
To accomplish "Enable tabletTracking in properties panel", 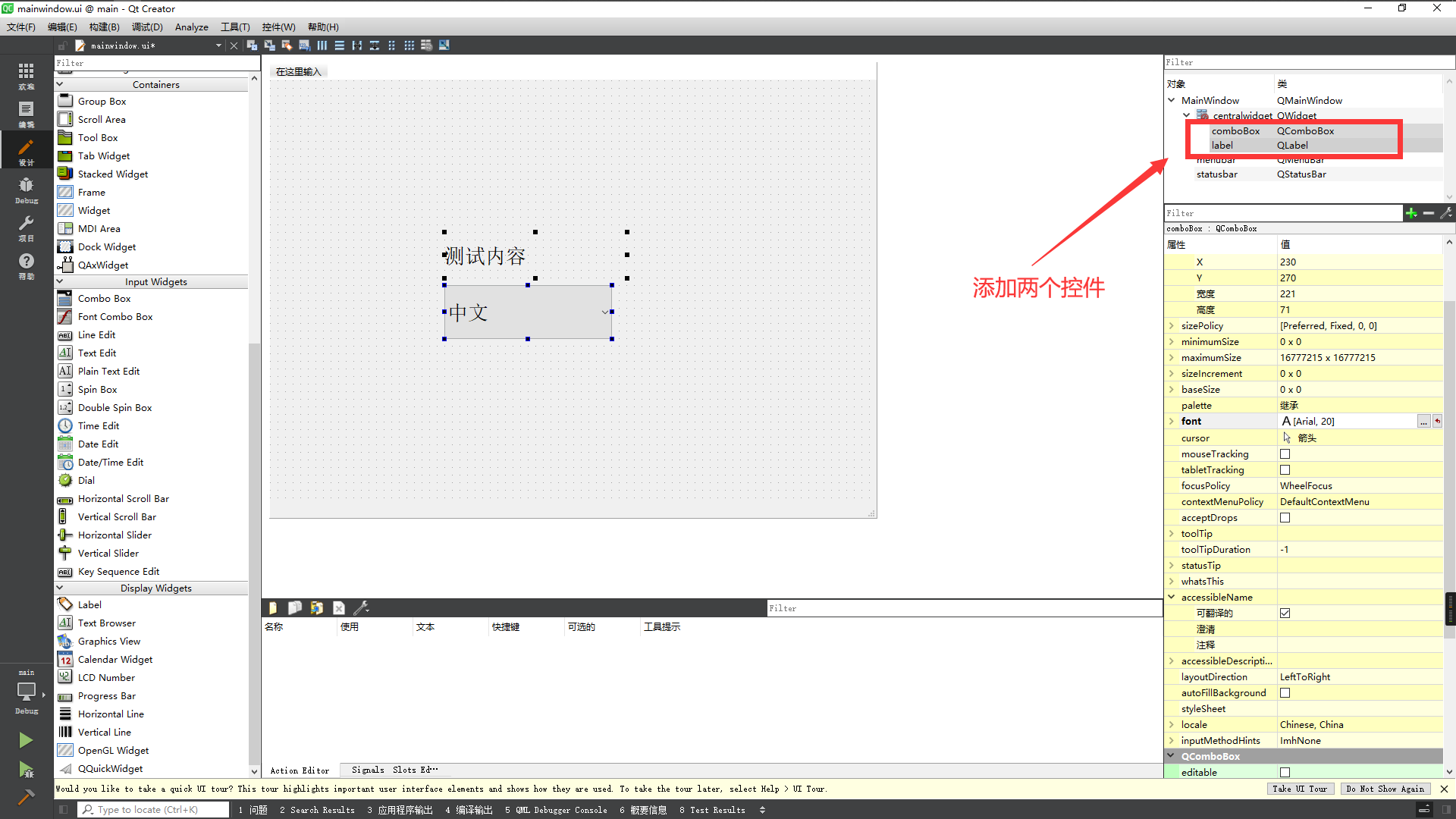I will [x=1285, y=469].
